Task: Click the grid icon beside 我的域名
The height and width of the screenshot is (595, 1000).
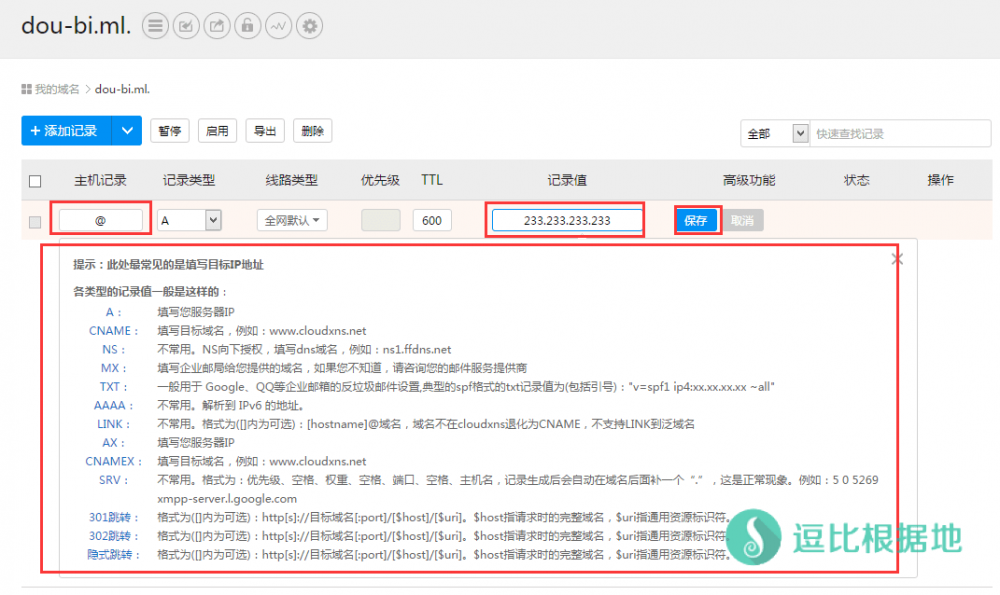Action: pyautogui.click(x=26, y=89)
